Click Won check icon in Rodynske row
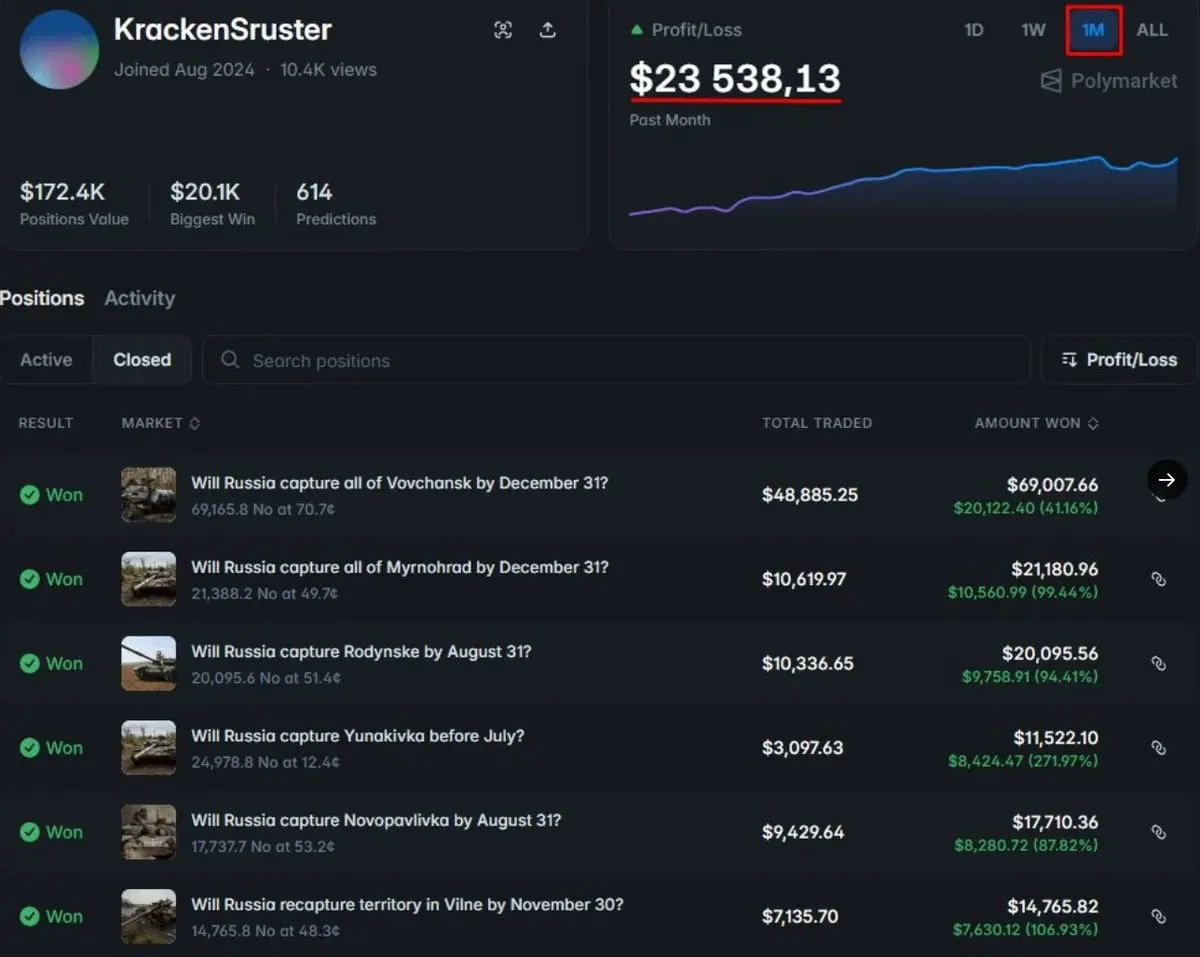 tap(29, 663)
